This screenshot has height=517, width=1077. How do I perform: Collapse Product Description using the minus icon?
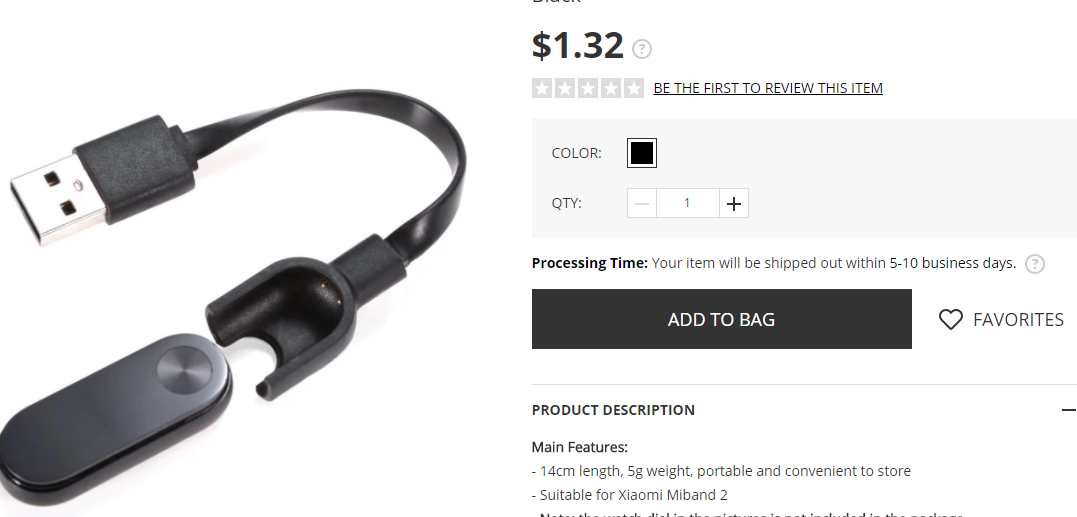[x=1068, y=410]
